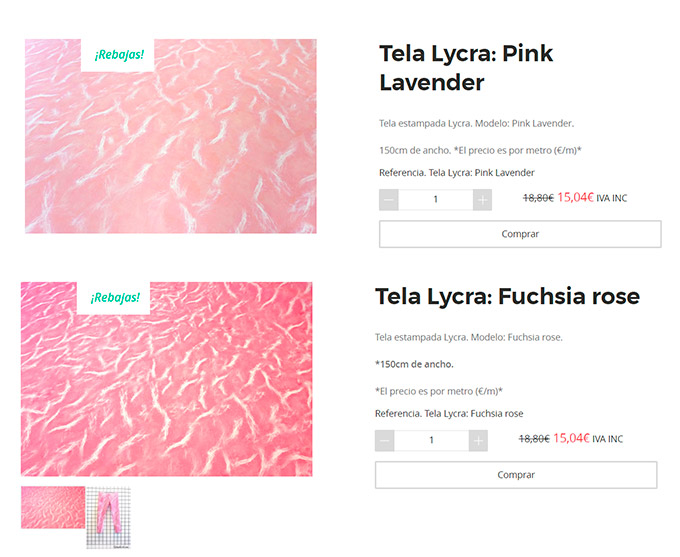Decrease quantity for Pink Lavender fabric
Viewport: 680px width, 557px height.
click(x=389, y=200)
